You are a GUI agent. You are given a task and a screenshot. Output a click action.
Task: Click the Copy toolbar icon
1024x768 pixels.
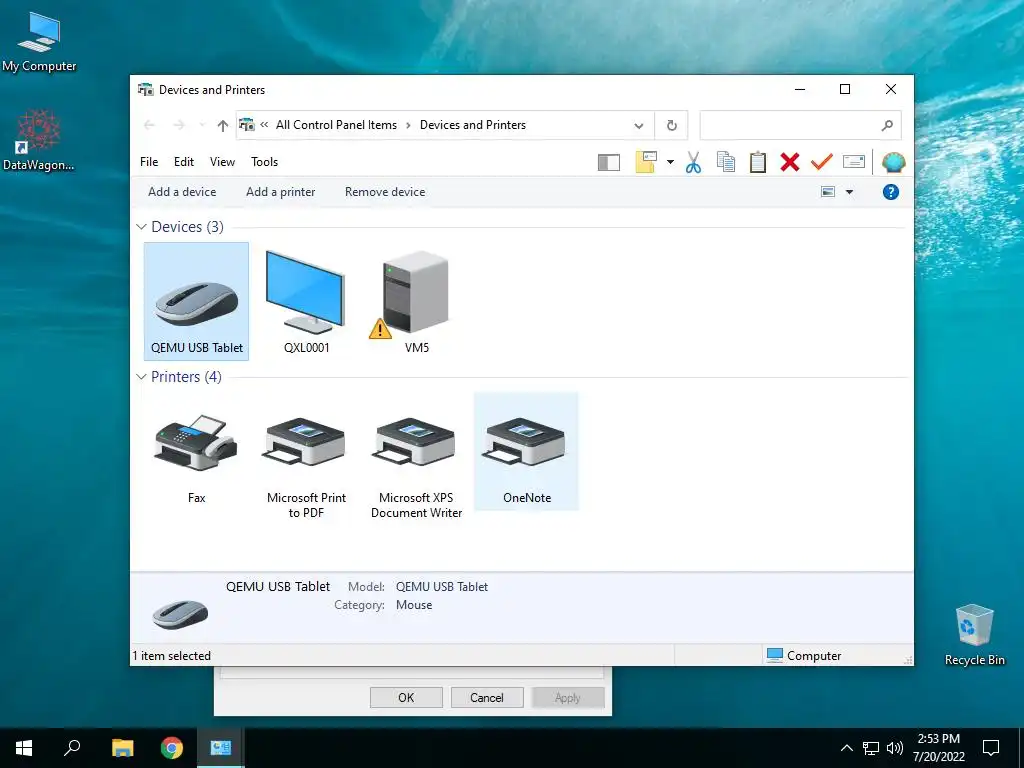click(726, 162)
